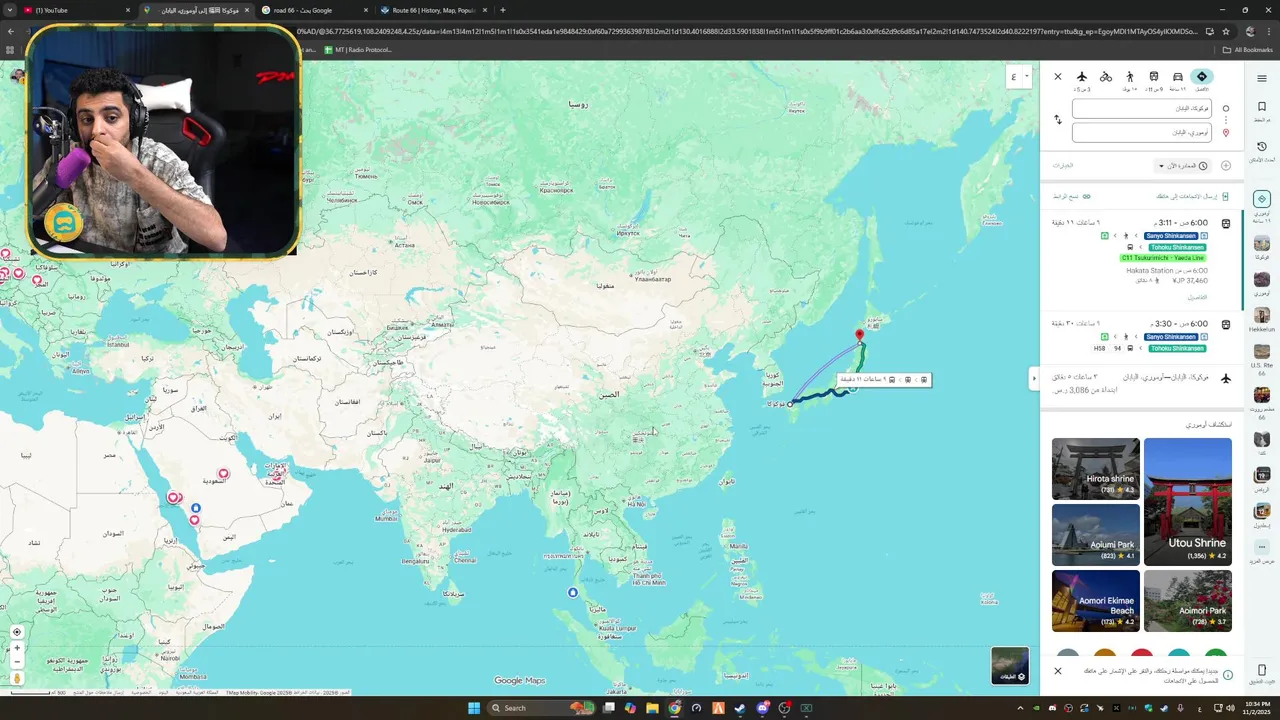Bookmark this page with star icon
The width and height of the screenshot is (1280, 720).
pos(1226,31)
